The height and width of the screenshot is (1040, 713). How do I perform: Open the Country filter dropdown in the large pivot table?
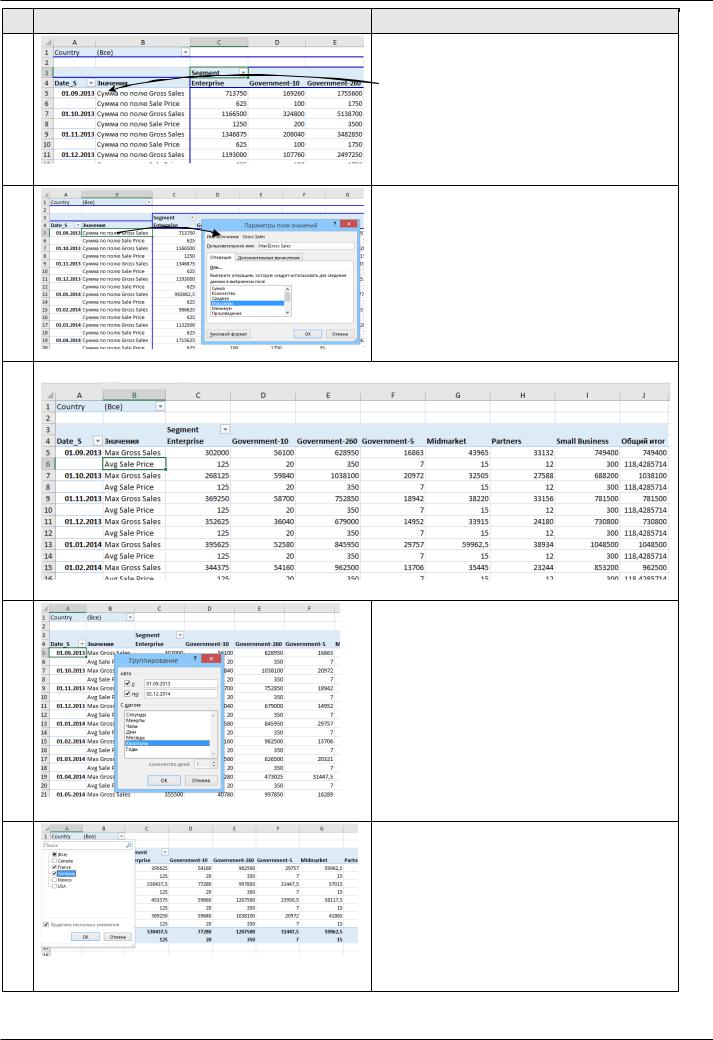160,407
